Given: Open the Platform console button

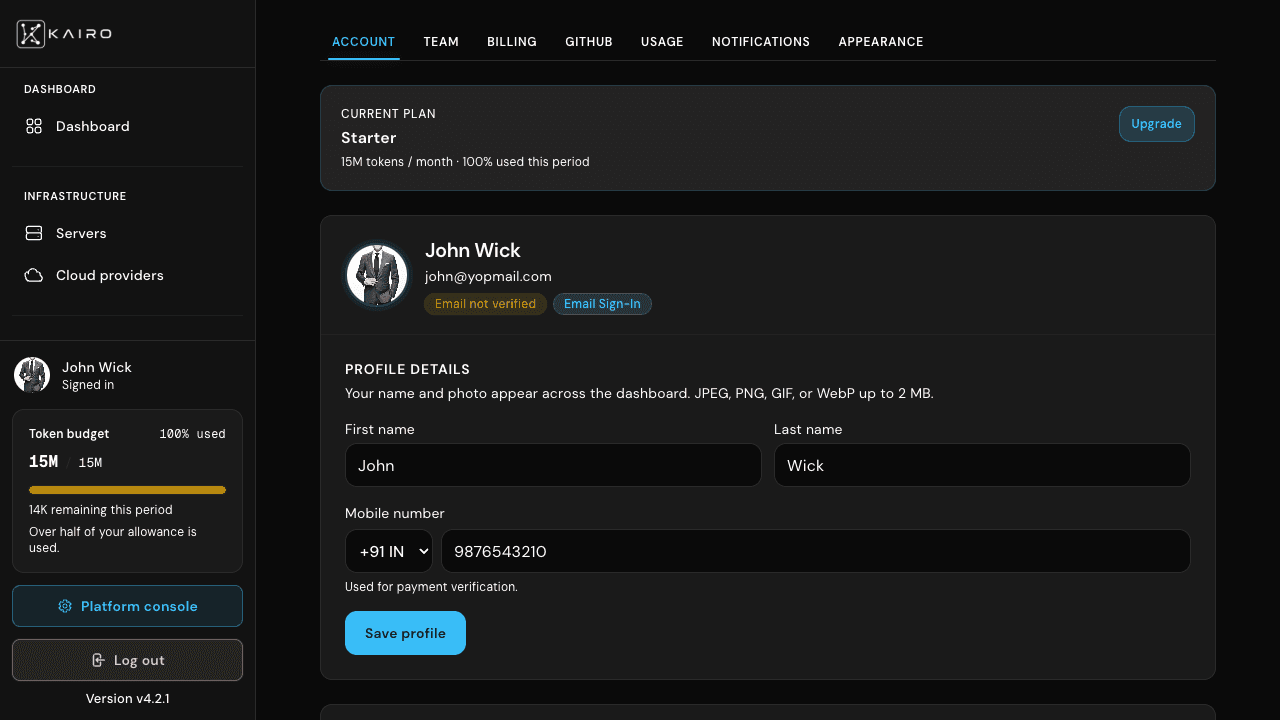Looking at the screenshot, I should click(x=127, y=606).
